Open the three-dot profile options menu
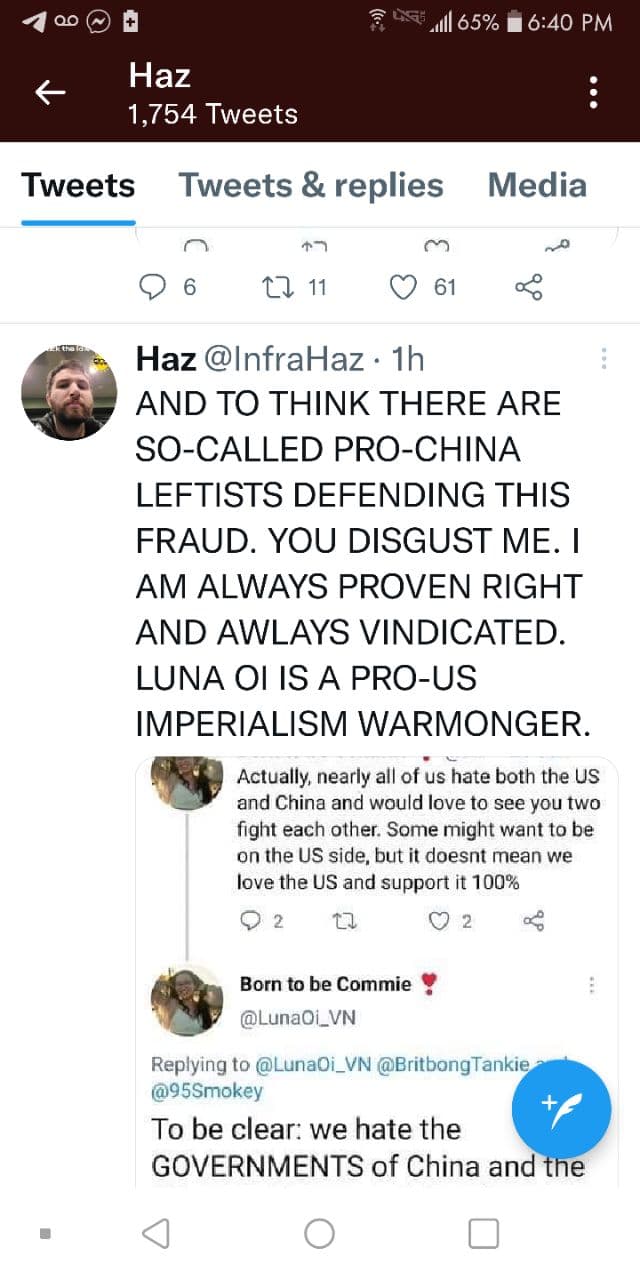640x1280 pixels. (x=594, y=92)
